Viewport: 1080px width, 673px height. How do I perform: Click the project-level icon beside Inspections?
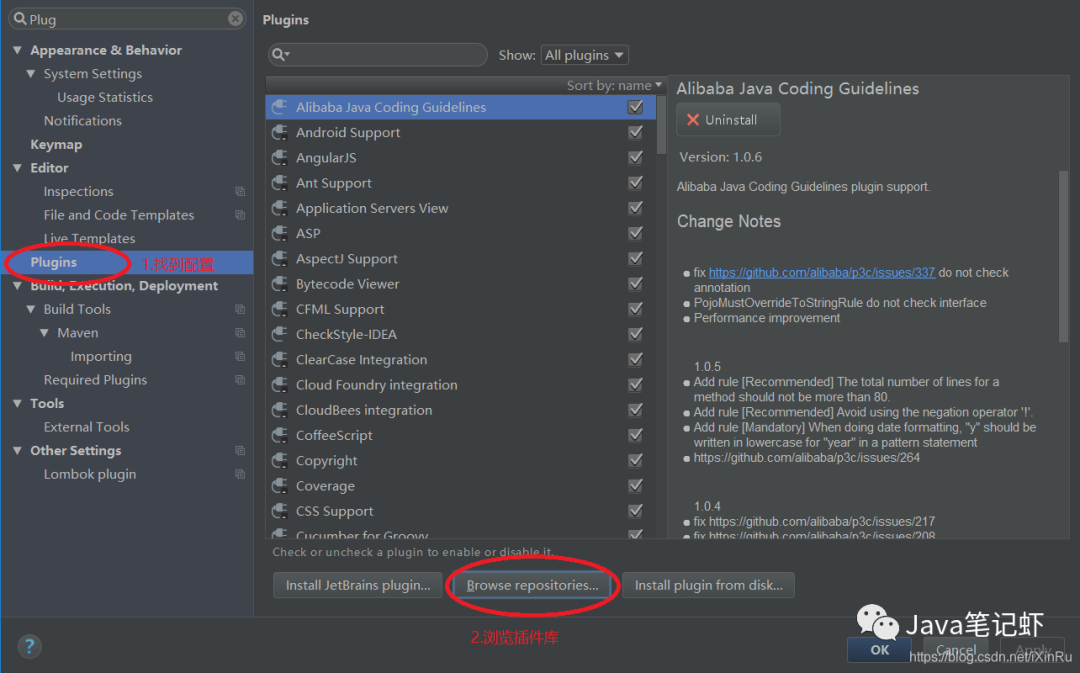(240, 191)
